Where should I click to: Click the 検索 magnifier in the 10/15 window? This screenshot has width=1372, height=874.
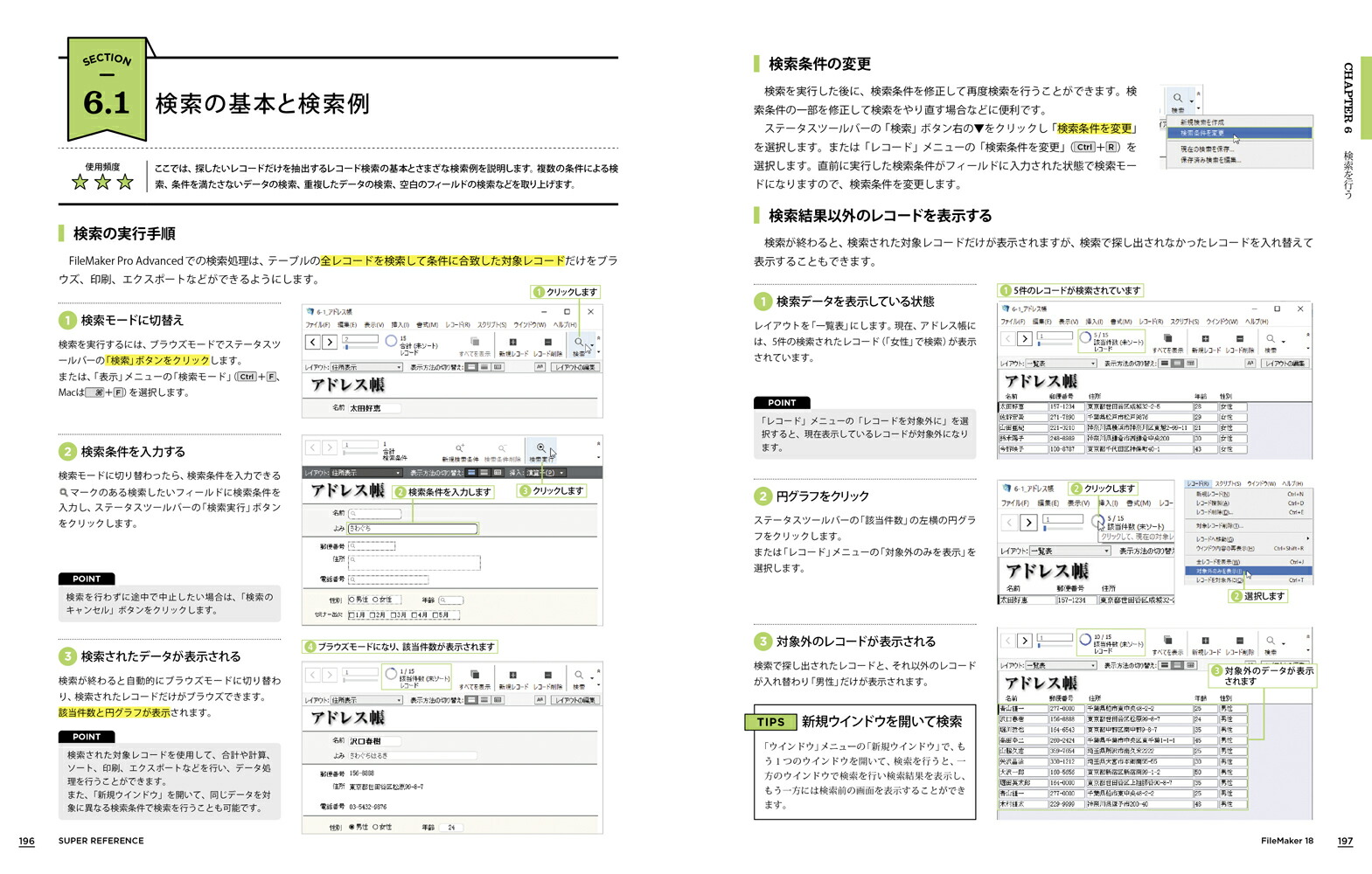point(1271,641)
